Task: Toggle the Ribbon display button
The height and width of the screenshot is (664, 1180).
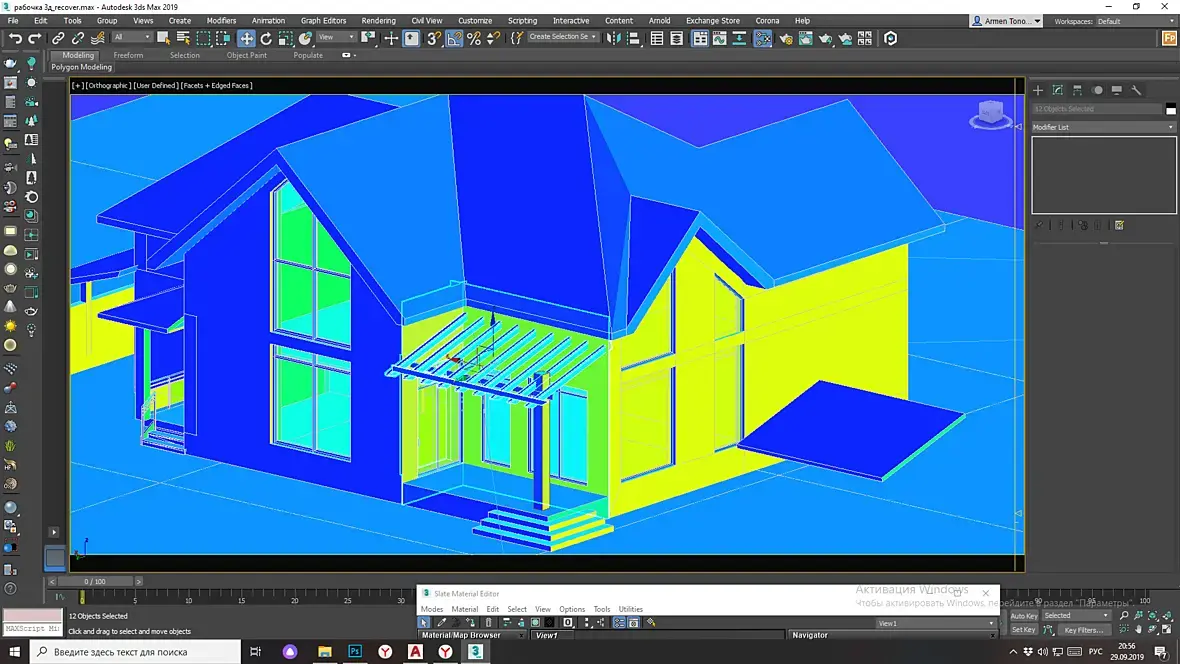Action: 700,38
